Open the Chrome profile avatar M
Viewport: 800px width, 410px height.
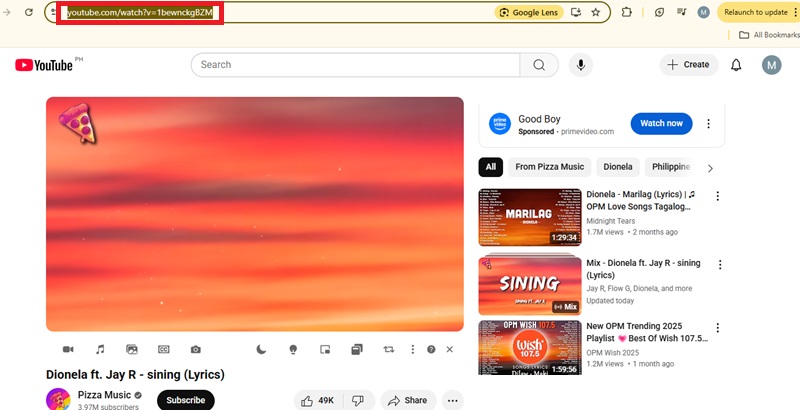tap(704, 12)
